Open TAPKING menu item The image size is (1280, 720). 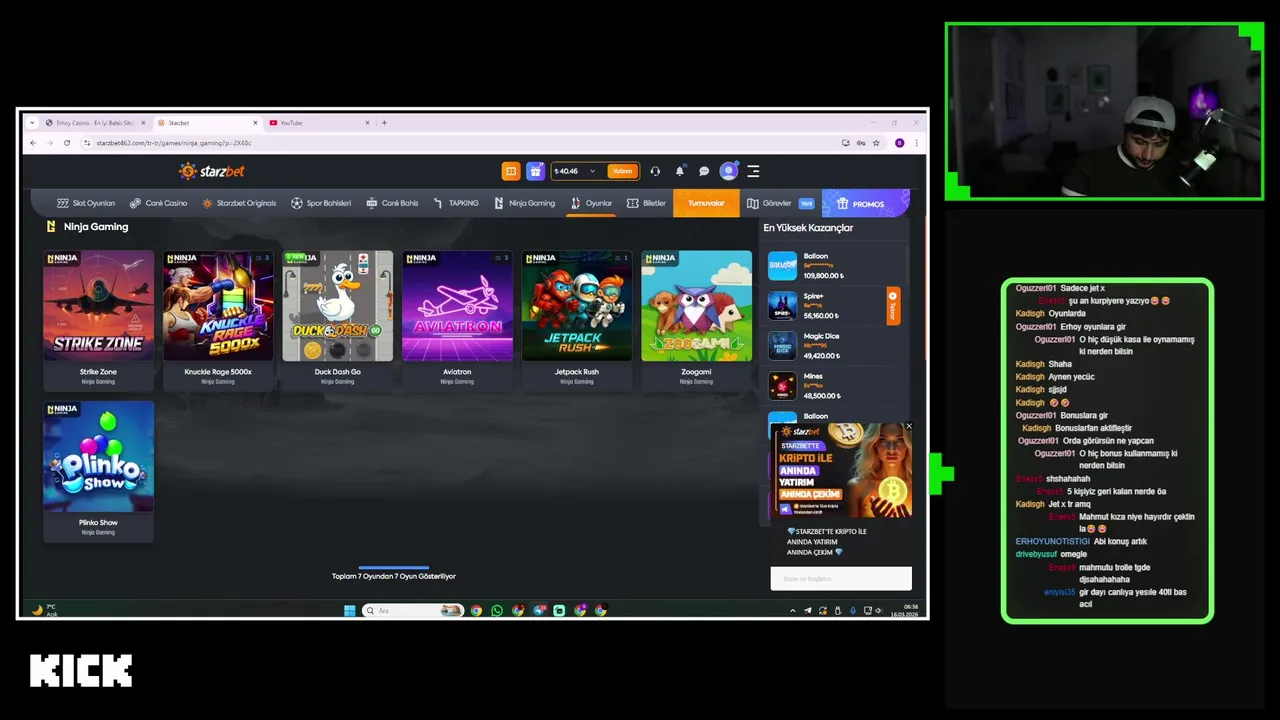coord(456,203)
